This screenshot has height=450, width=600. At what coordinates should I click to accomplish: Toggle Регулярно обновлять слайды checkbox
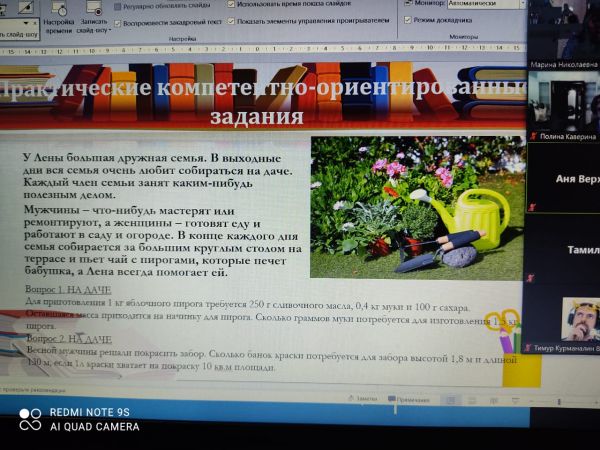pyautogui.click(x=118, y=5)
